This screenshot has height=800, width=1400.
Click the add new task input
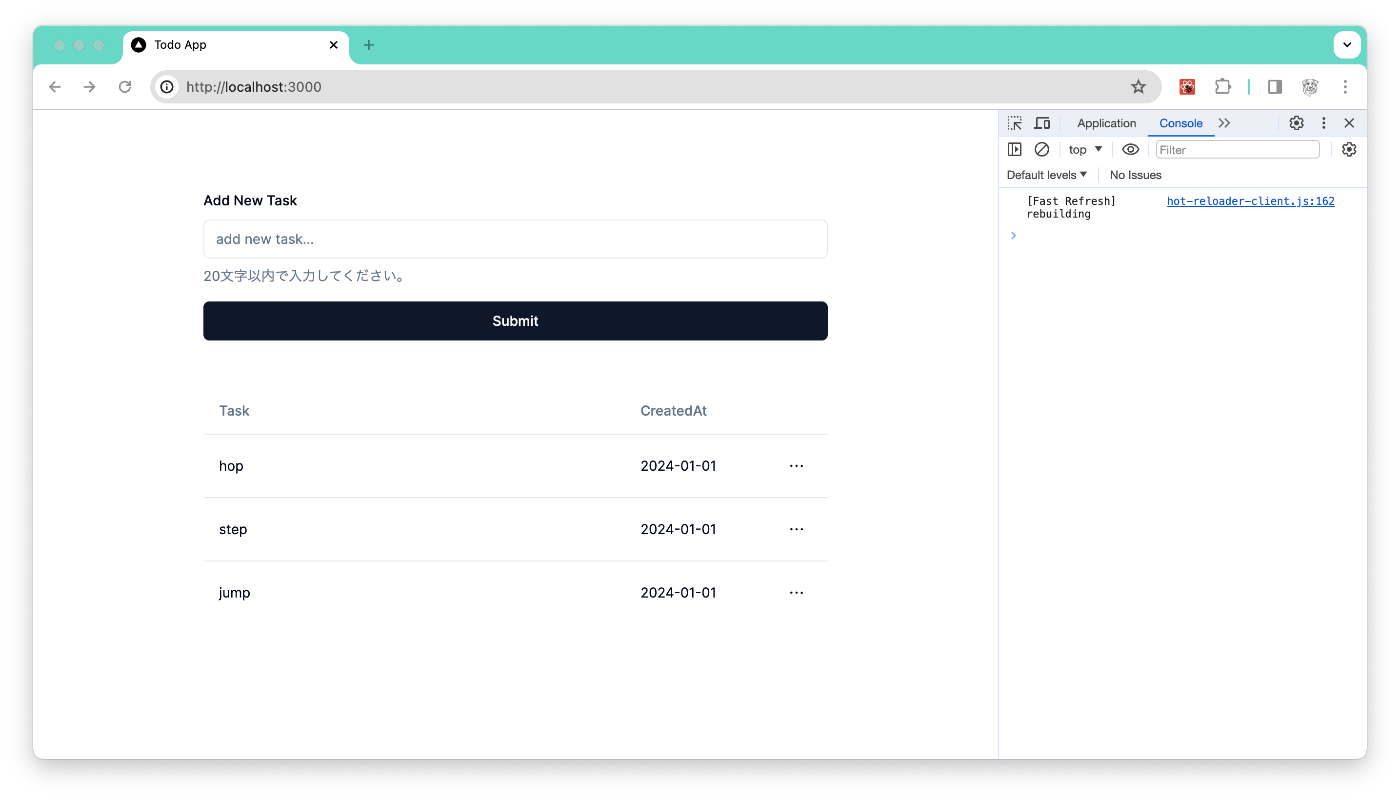[515, 239]
